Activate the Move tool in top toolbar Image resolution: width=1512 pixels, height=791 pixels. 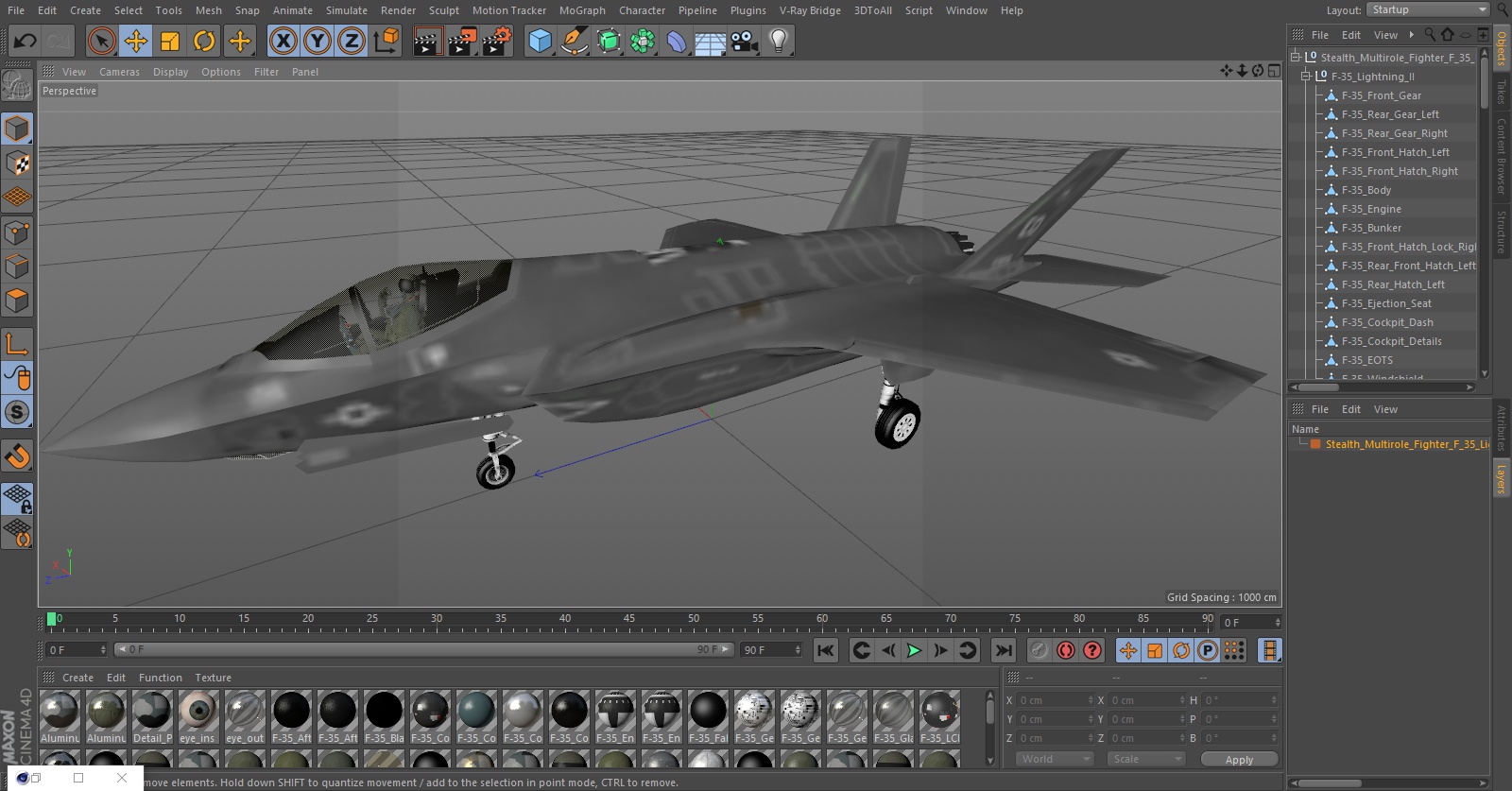(136, 41)
